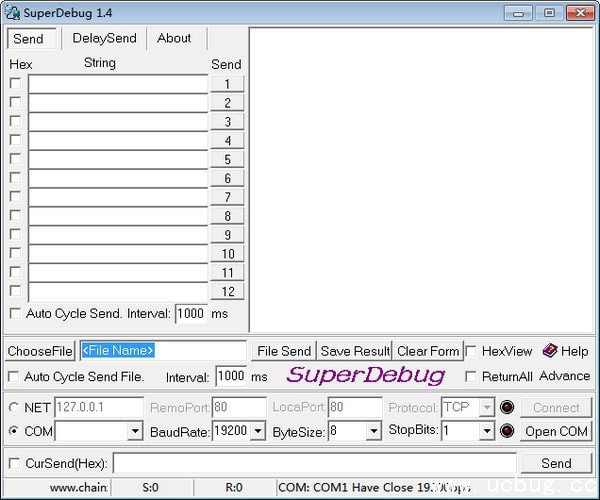The width and height of the screenshot is (600, 500).
Task: Click the Connect button
Action: (556, 407)
